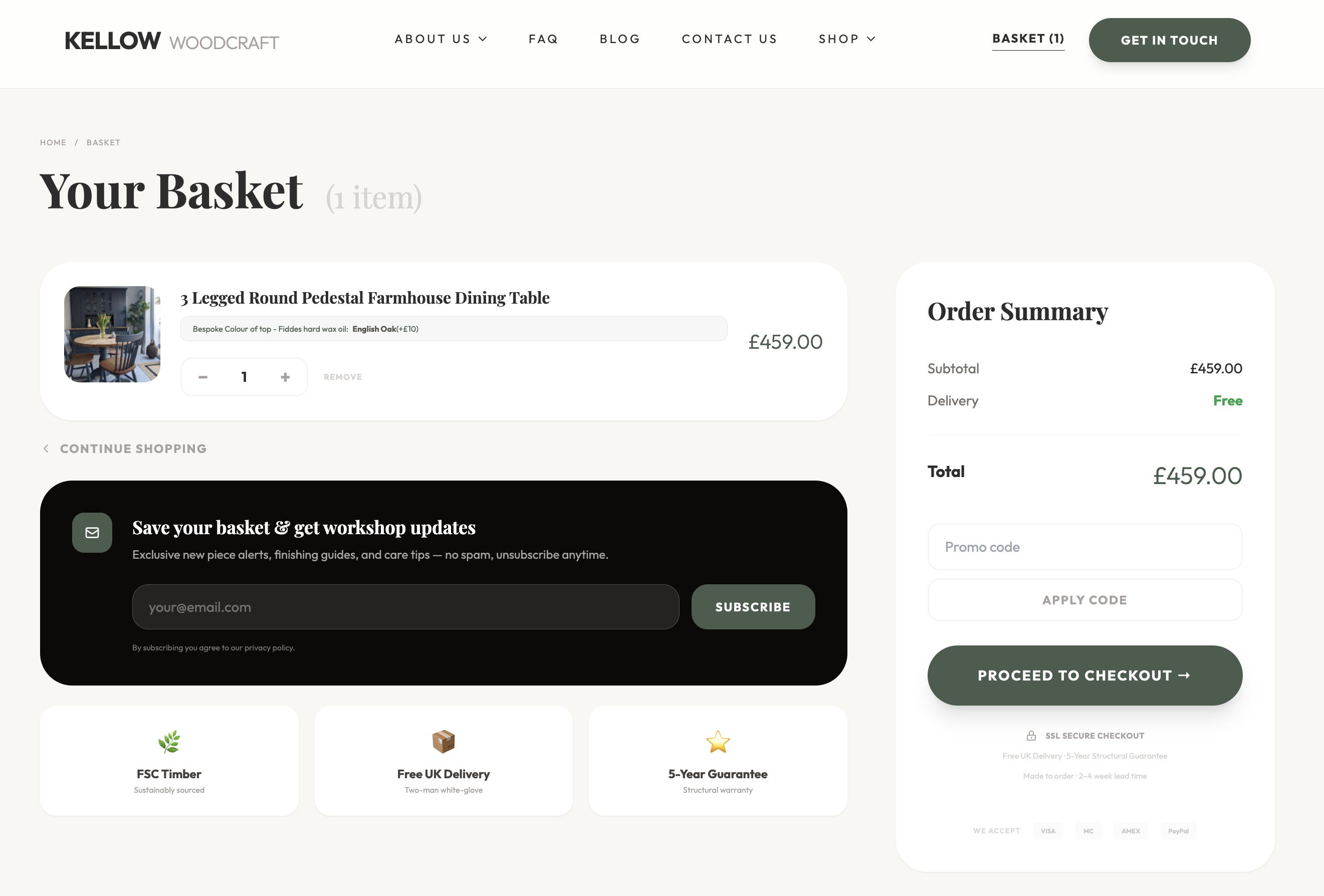Viewport: 1324px width, 896px height.
Task: Expand the Shop dropdown menu
Action: click(846, 39)
